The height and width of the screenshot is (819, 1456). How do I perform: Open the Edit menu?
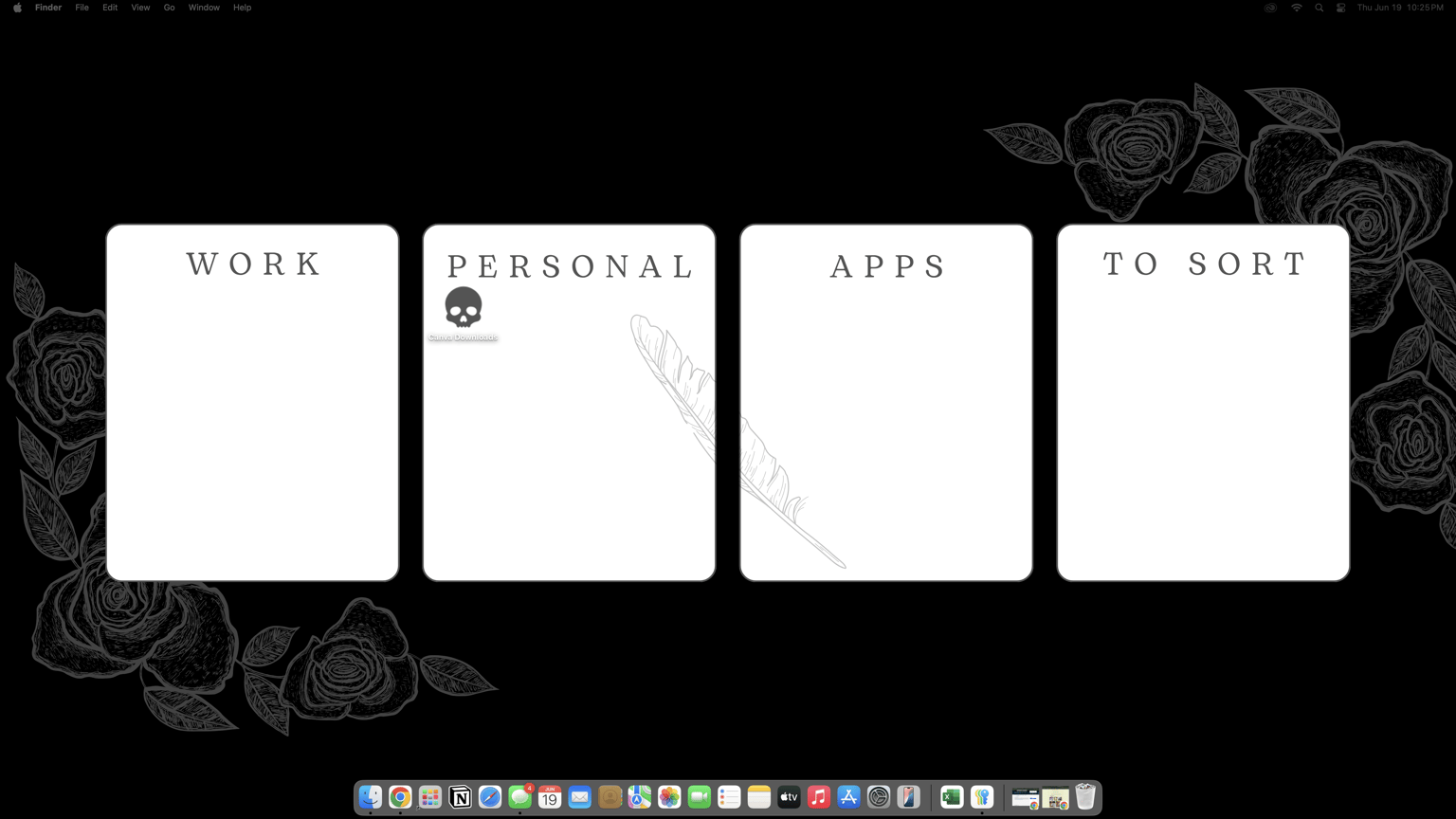pos(110,8)
